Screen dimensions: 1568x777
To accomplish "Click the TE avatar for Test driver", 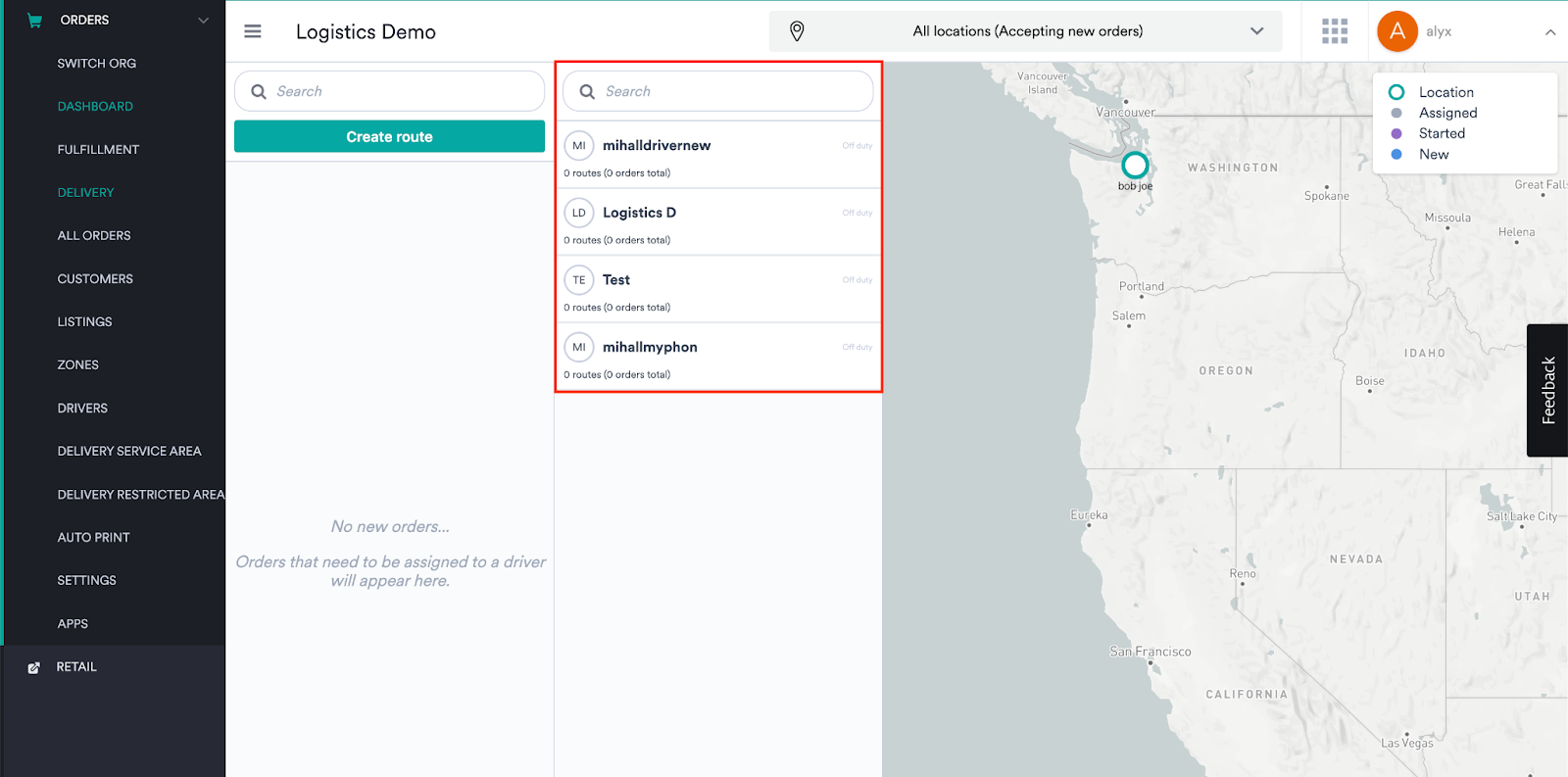I will (x=579, y=280).
